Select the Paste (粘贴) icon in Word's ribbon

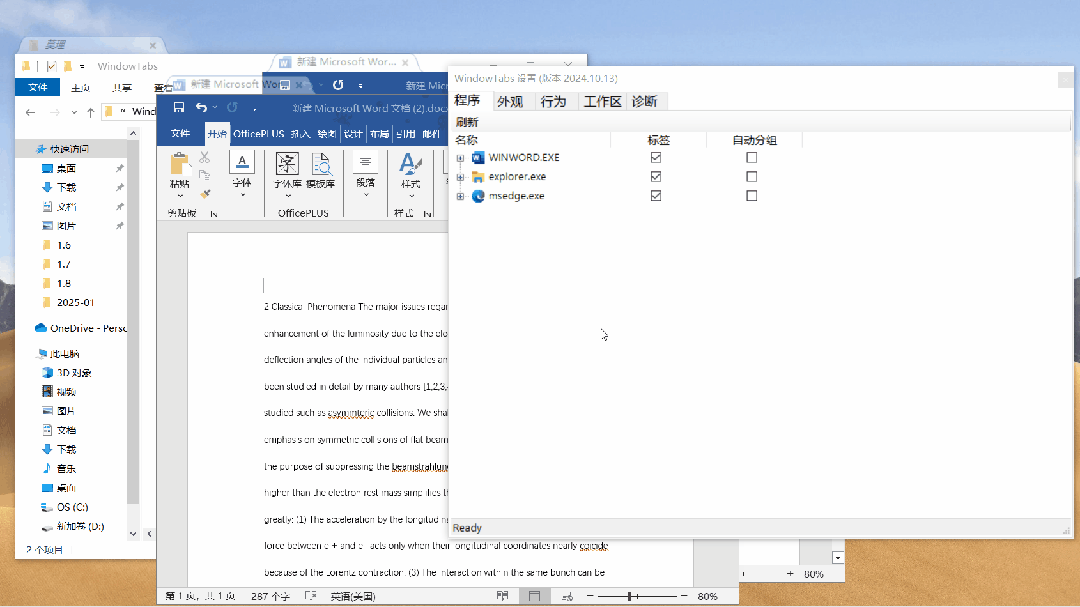coord(181,165)
